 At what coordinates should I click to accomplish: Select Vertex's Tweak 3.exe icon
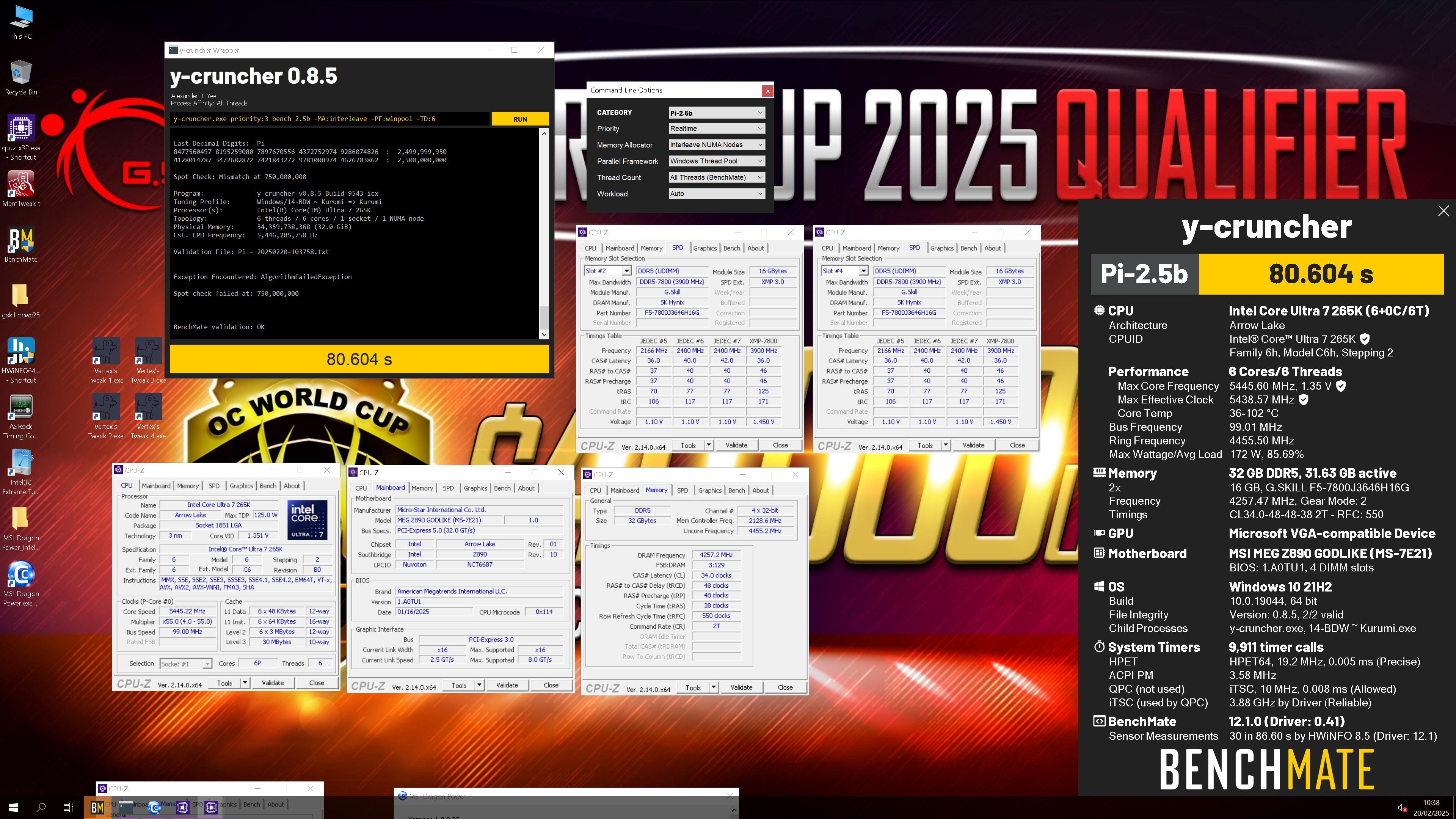(x=148, y=361)
